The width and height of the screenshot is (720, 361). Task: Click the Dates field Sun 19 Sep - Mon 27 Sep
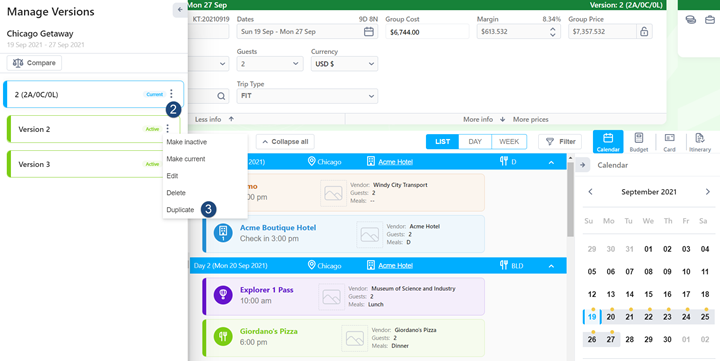click(x=307, y=32)
